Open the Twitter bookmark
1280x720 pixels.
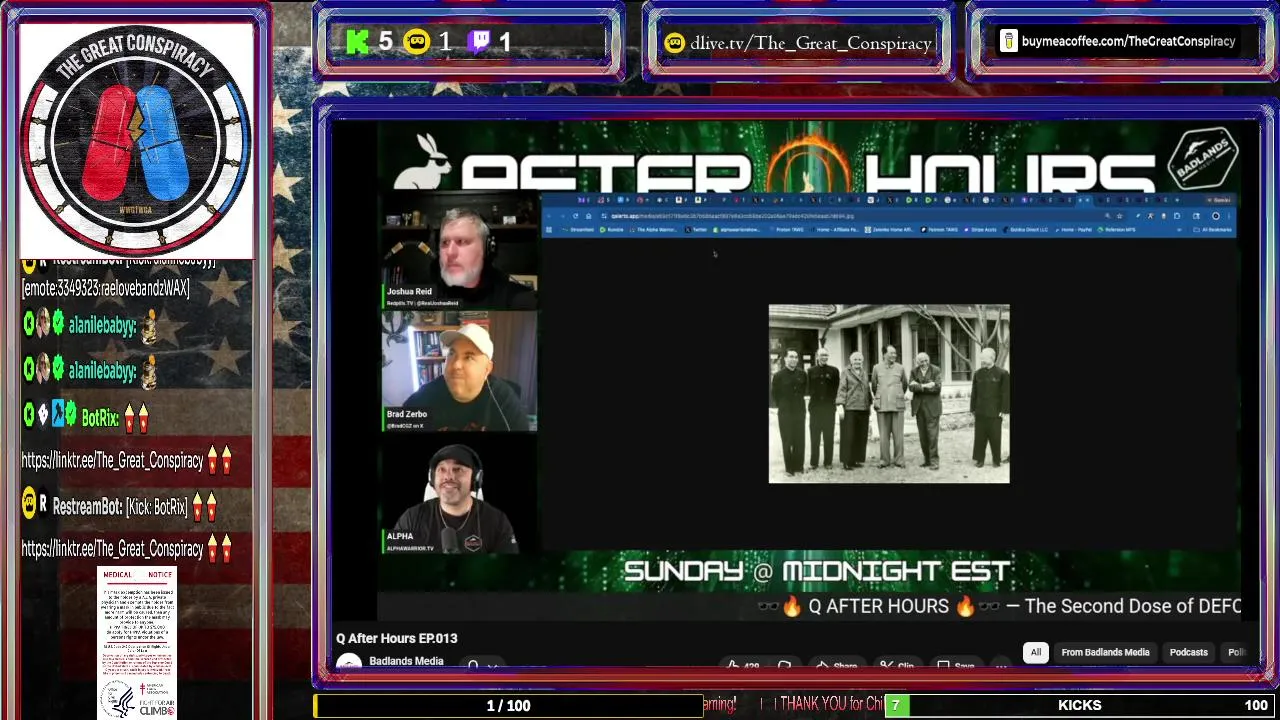pos(696,229)
